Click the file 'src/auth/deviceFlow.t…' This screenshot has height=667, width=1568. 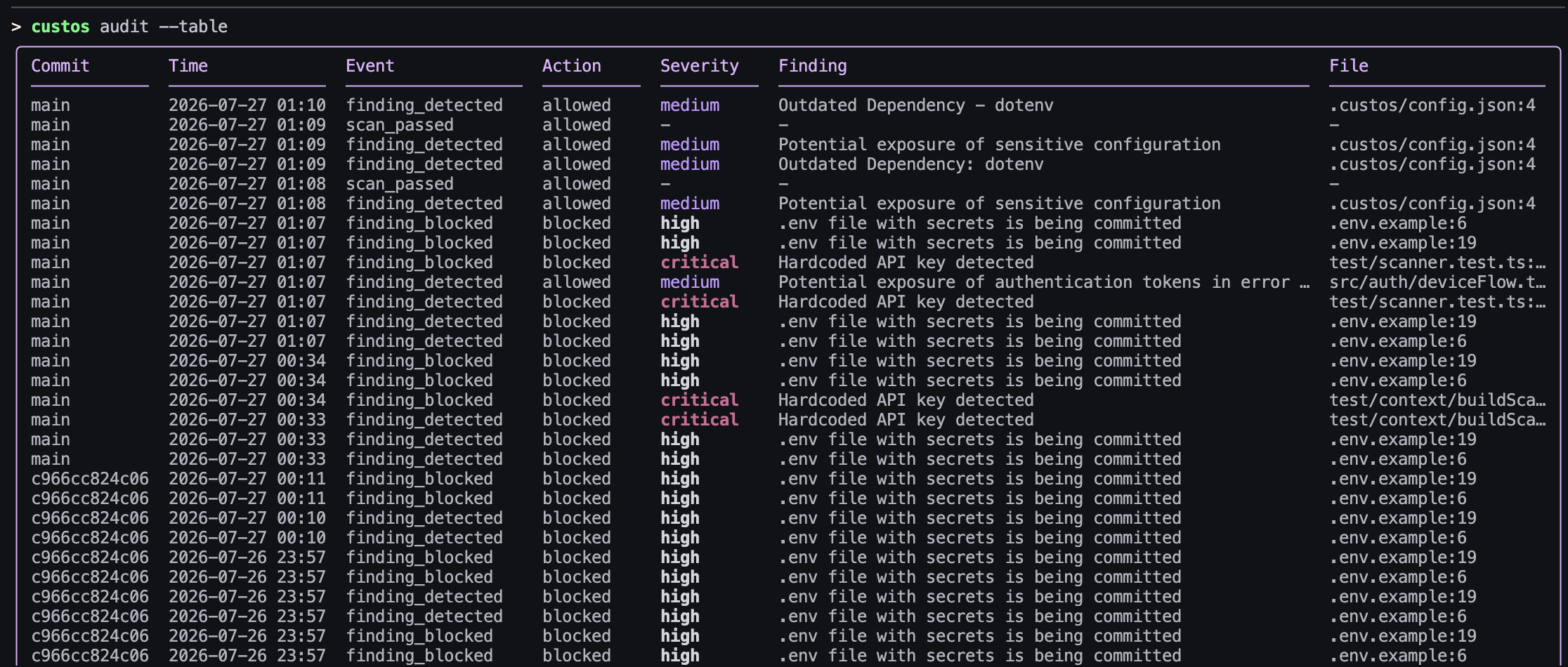(1437, 282)
